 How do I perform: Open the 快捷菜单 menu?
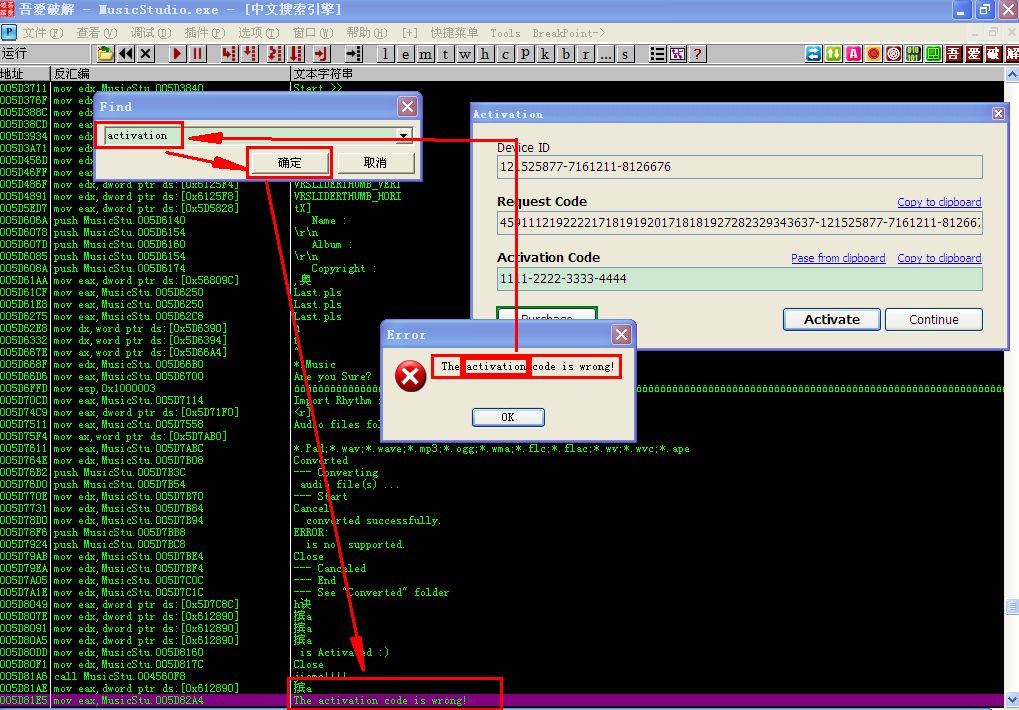pos(454,32)
